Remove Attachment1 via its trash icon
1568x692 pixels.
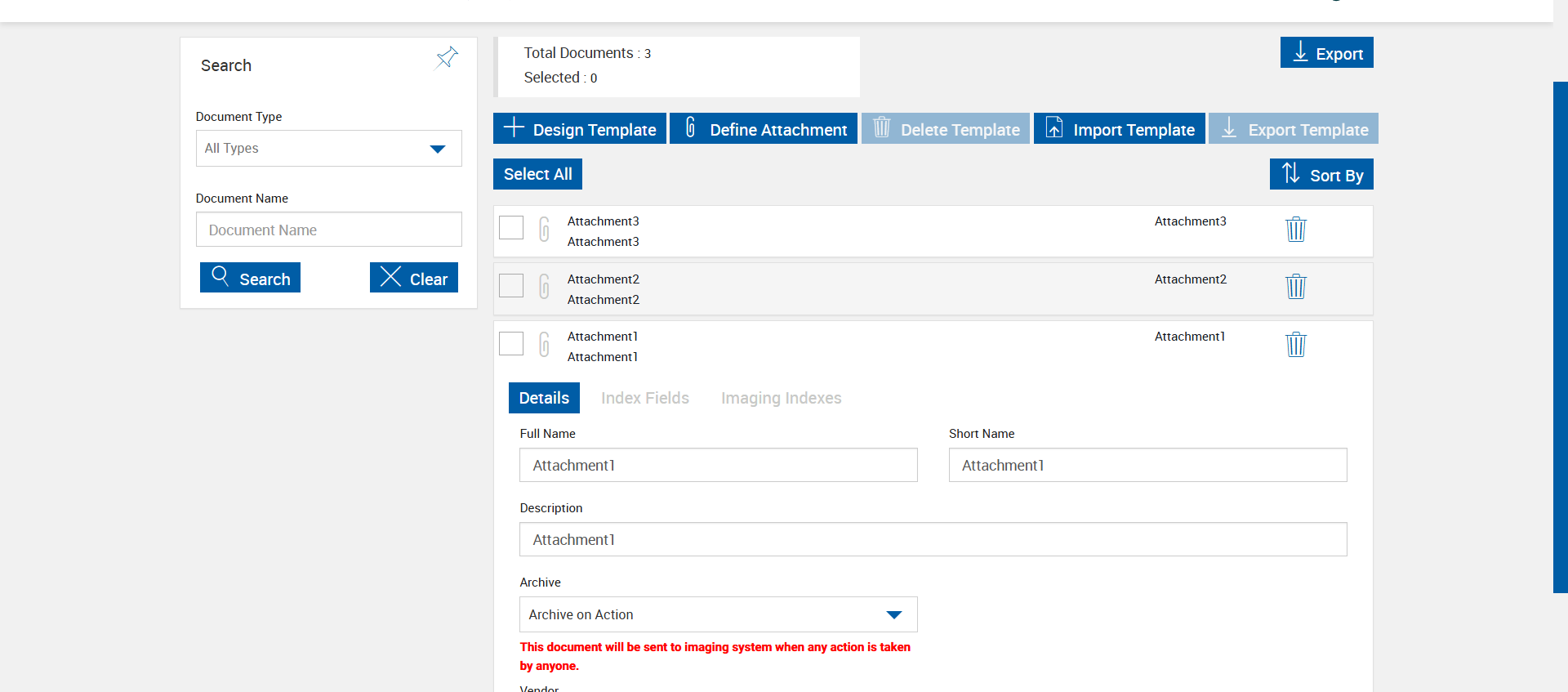tap(1295, 345)
